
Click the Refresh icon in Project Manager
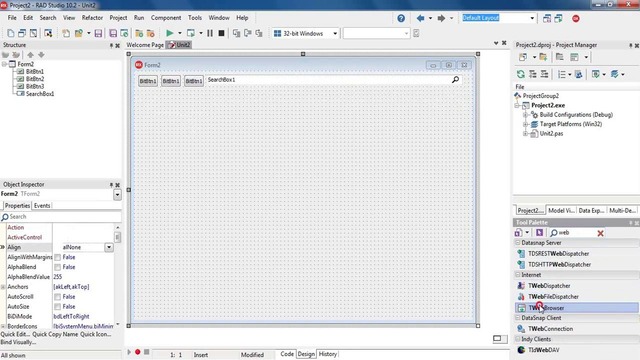pyautogui.click(x=520, y=74)
